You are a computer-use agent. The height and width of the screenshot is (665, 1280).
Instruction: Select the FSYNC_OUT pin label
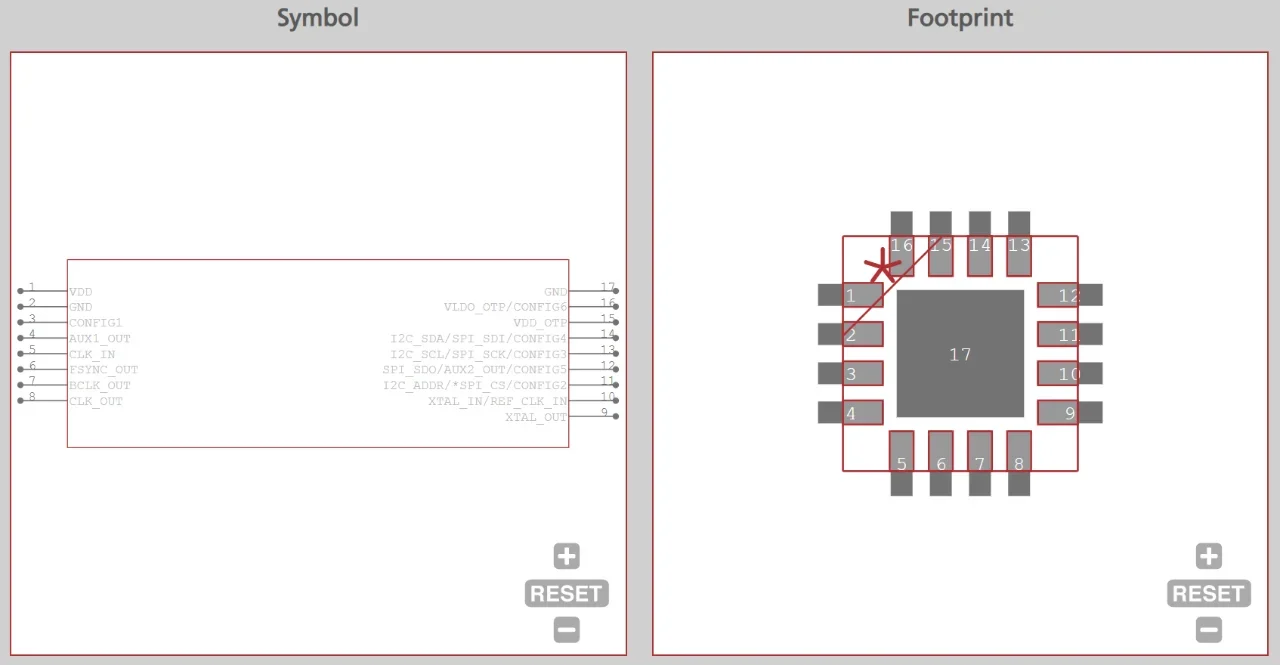[103, 370]
